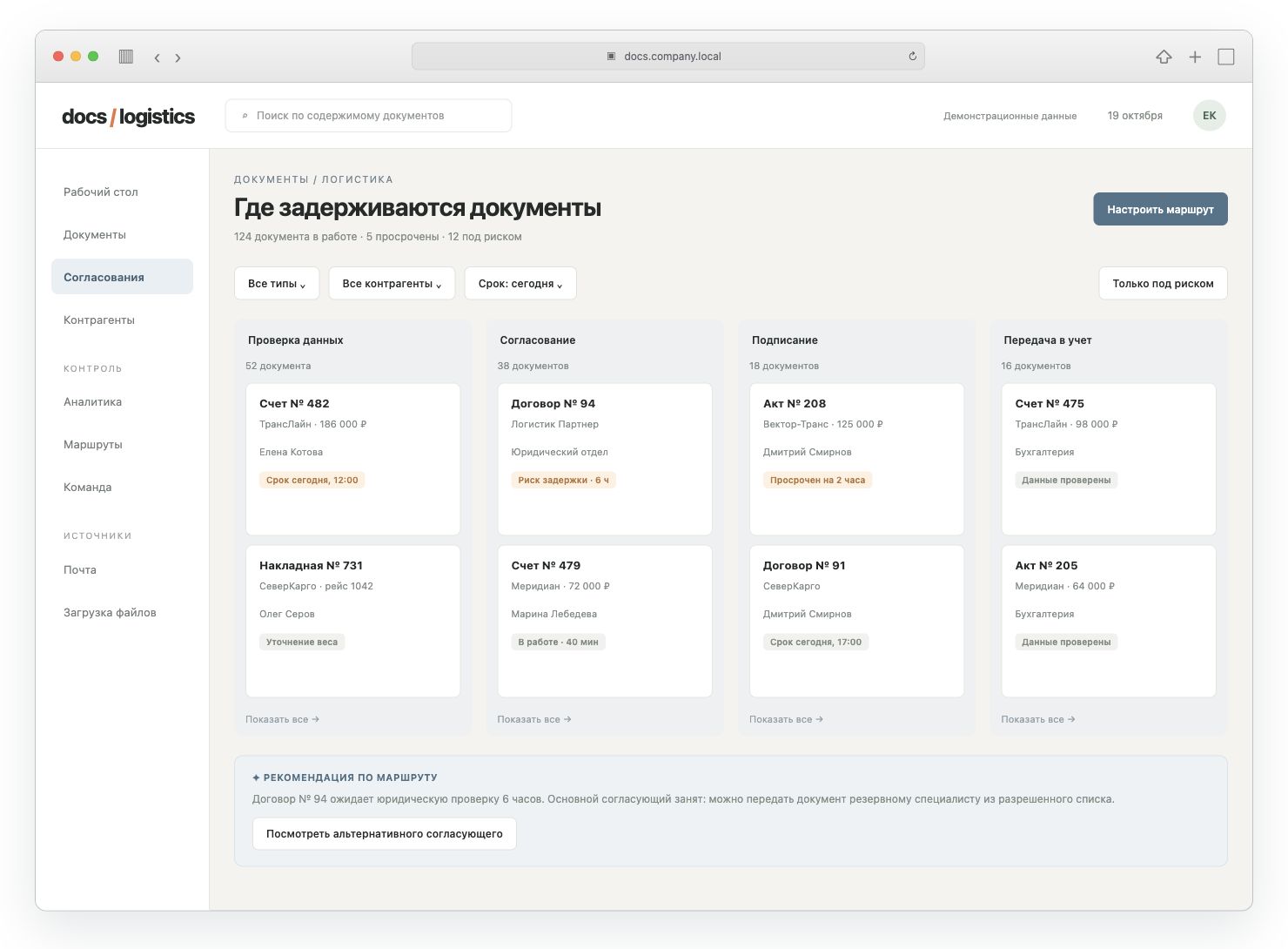The height and width of the screenshot is (949, 1288).
Task: Open the EK user avatar
Action: [x=1210, y=115]
